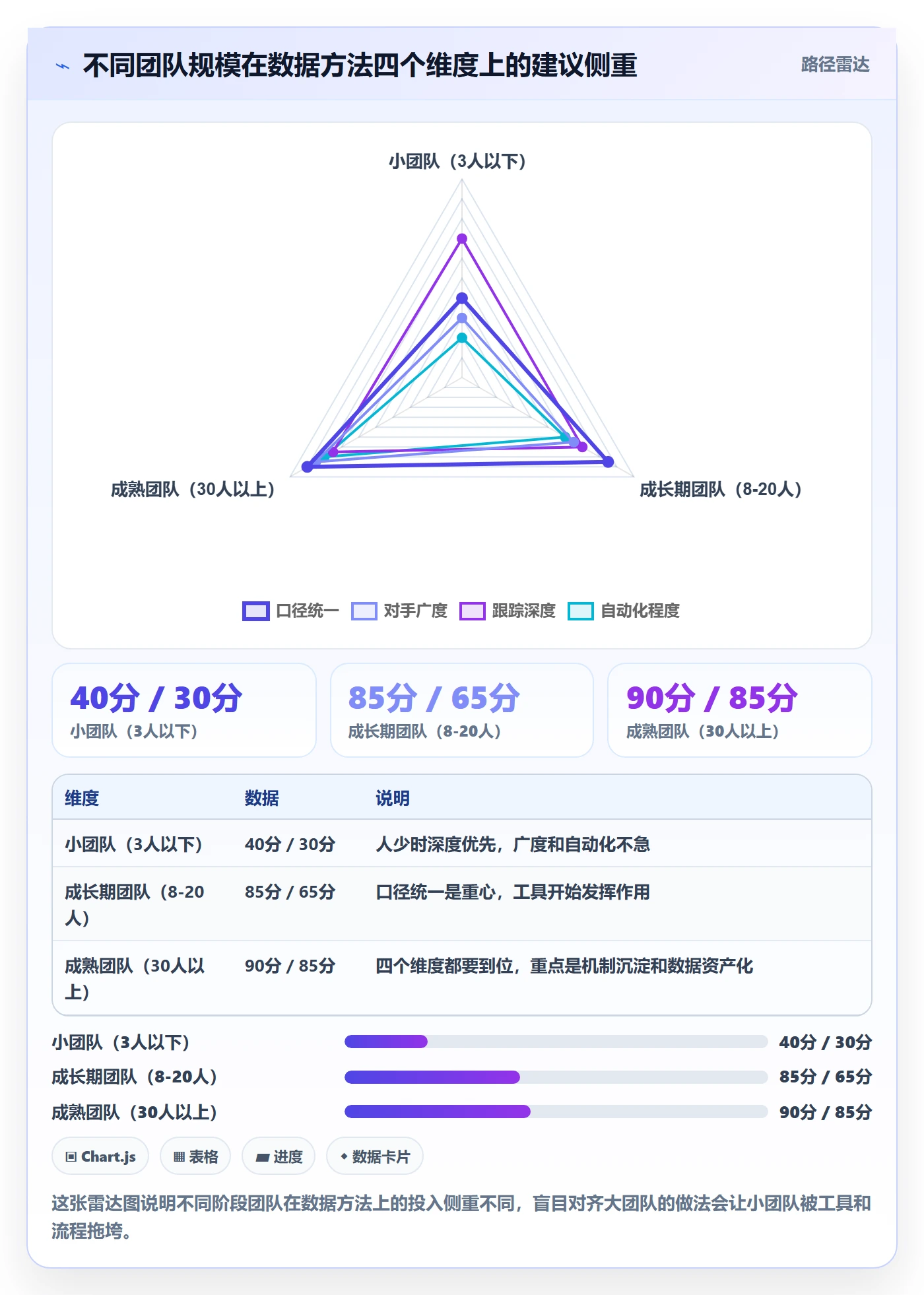Click the teal 自动化程度 point on top axis

click(x=462, y=338)
